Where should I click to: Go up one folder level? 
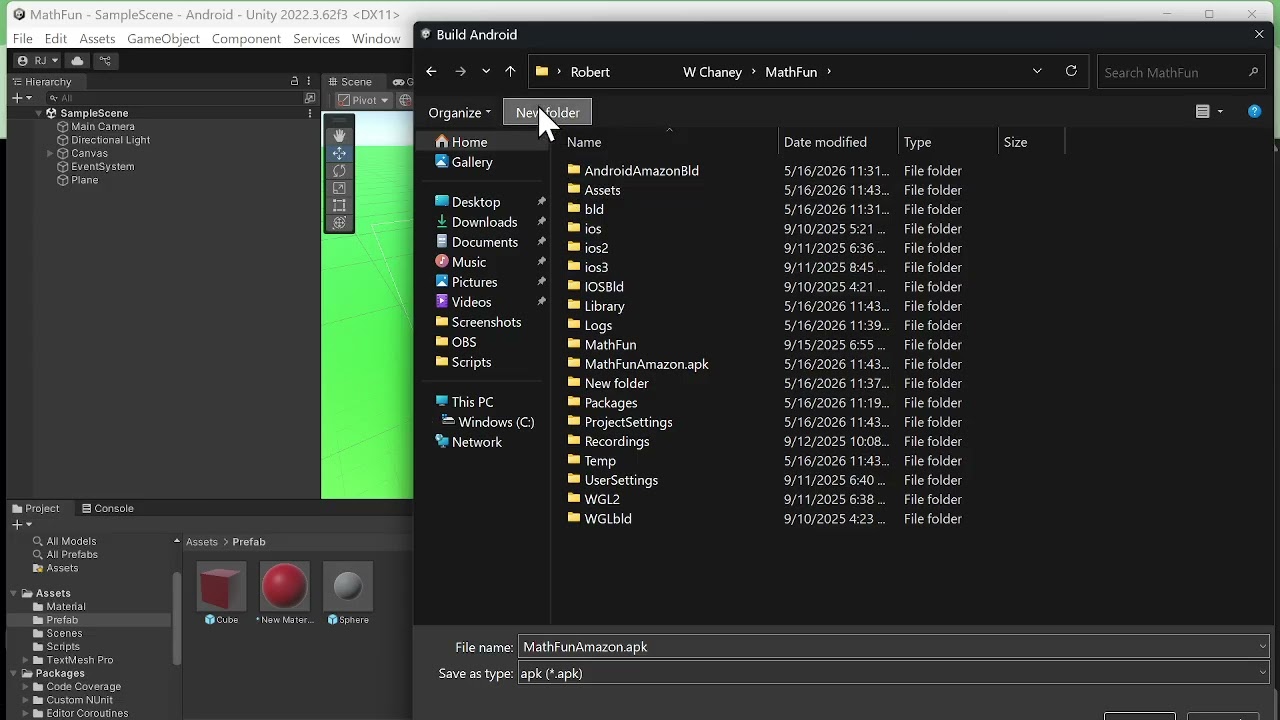(x=510, y=72)
